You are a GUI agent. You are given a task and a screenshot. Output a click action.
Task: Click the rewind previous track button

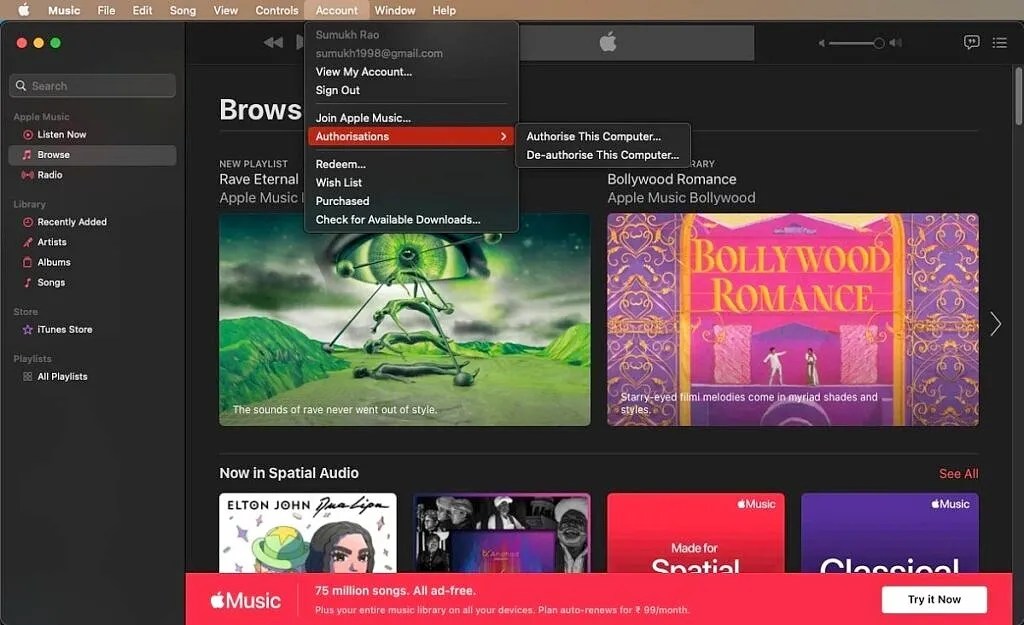point(273,42)
